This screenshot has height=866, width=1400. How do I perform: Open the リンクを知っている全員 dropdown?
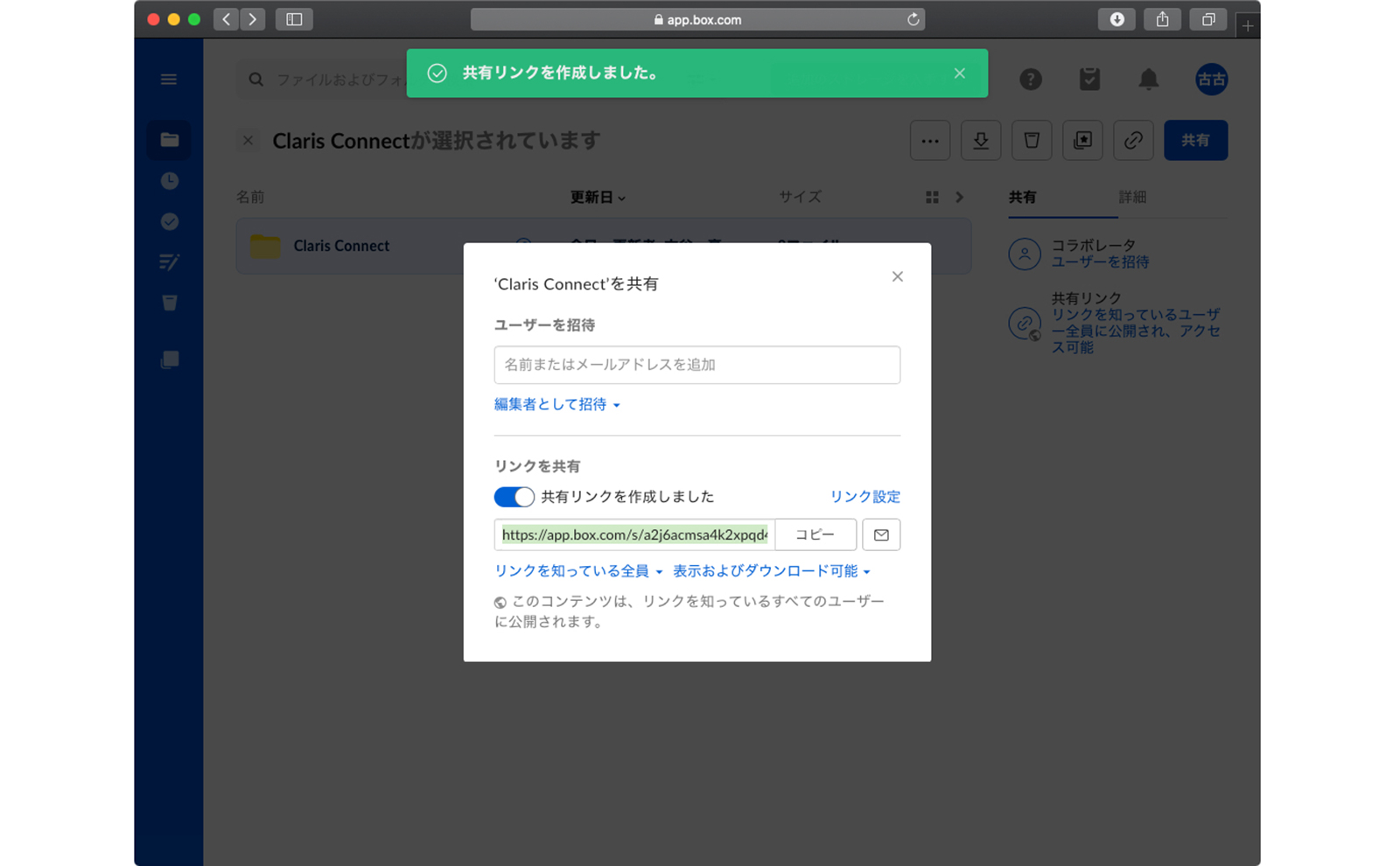(x=576, y=571)
